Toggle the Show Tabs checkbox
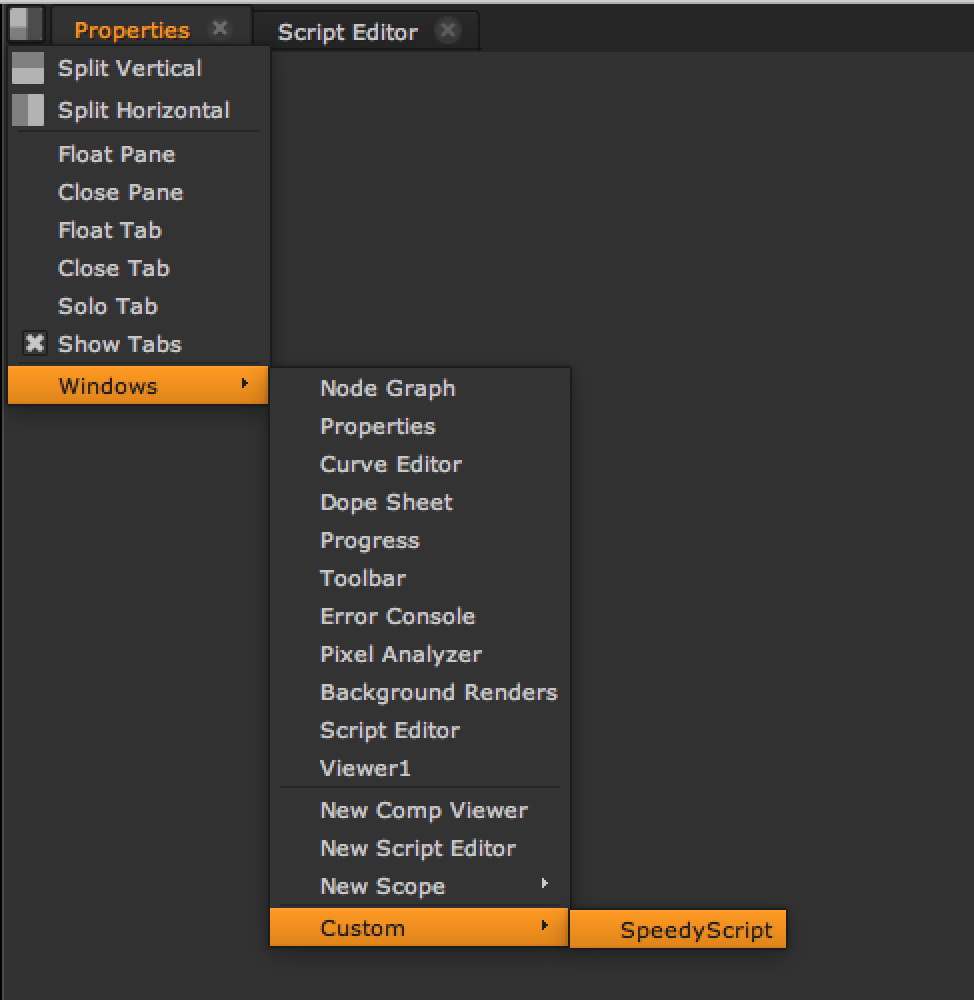 [35, 344]
